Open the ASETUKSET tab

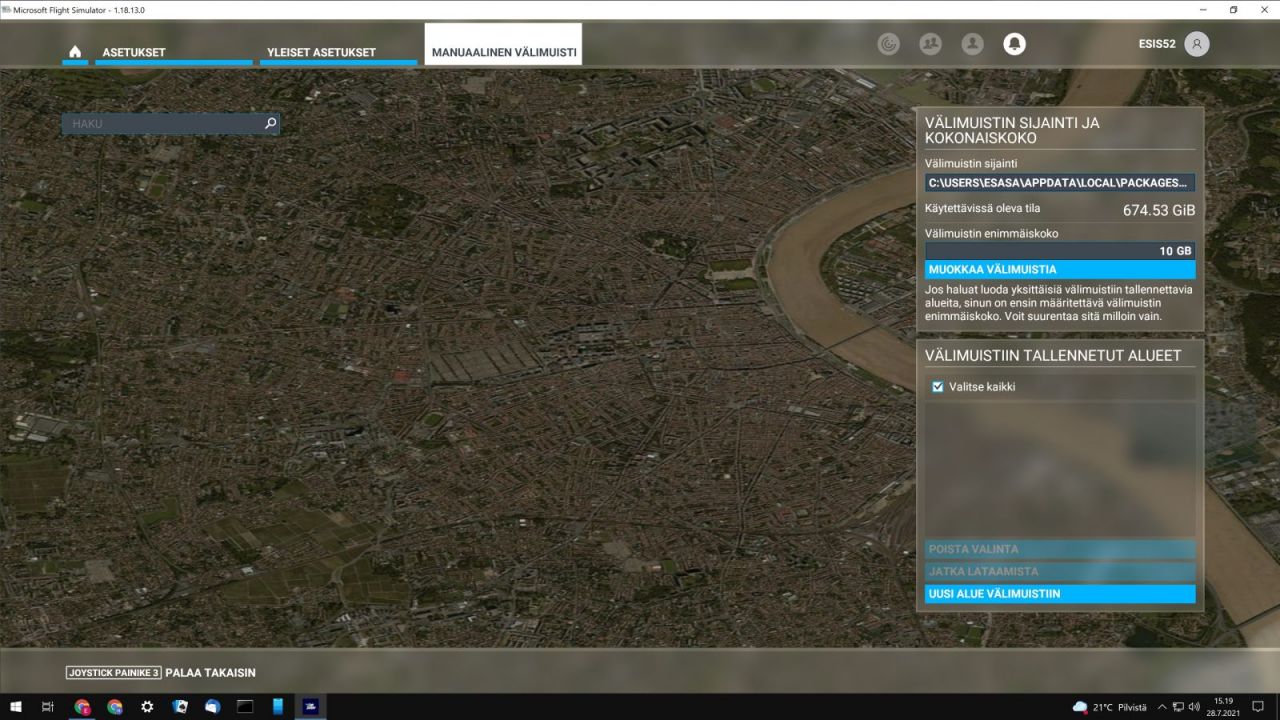pyautogui.click(x=174, y=52)
